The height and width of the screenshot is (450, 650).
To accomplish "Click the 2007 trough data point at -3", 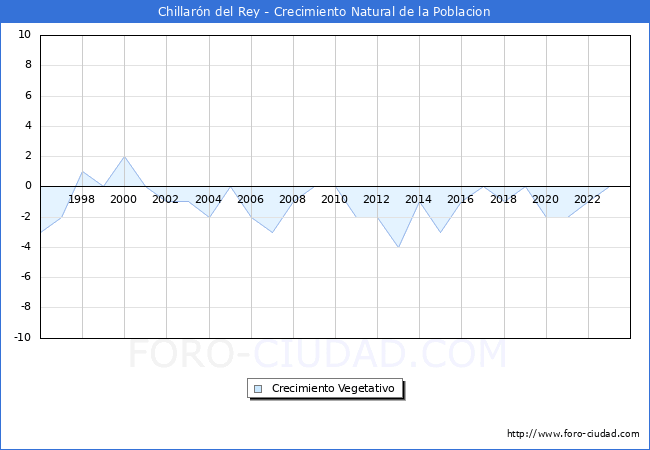I will (272, 232).
